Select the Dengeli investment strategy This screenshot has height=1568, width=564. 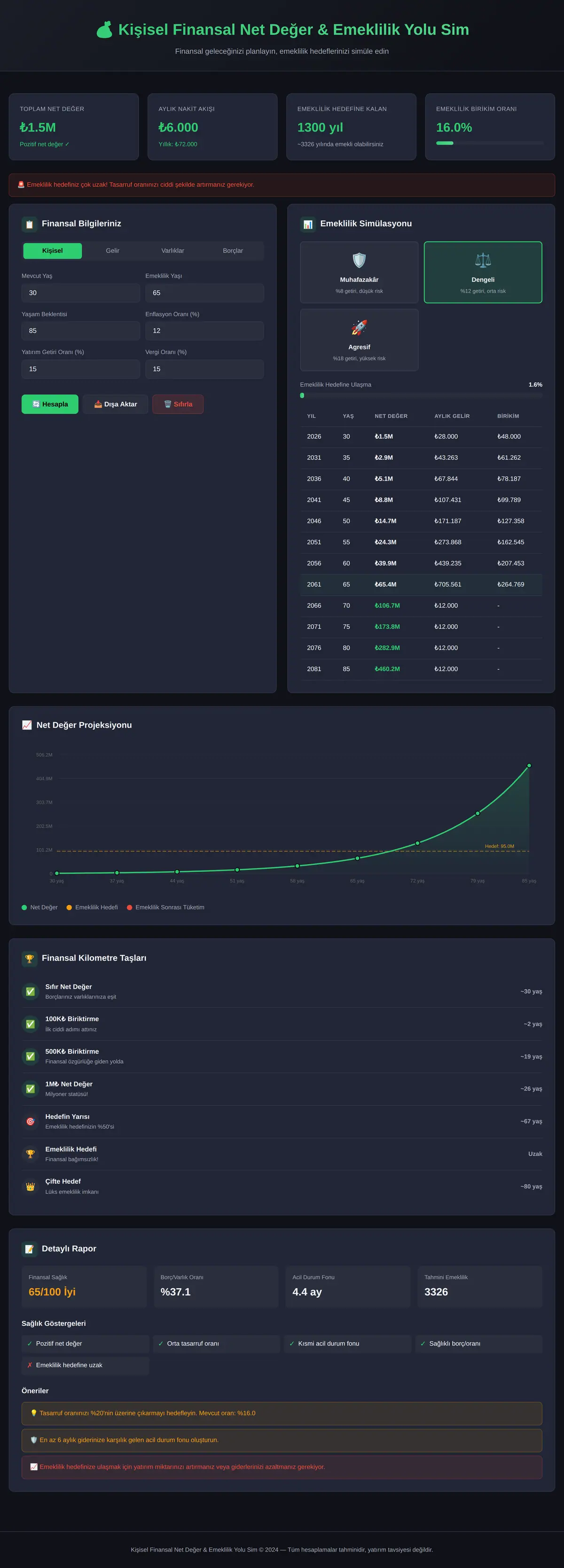point(483,272)
